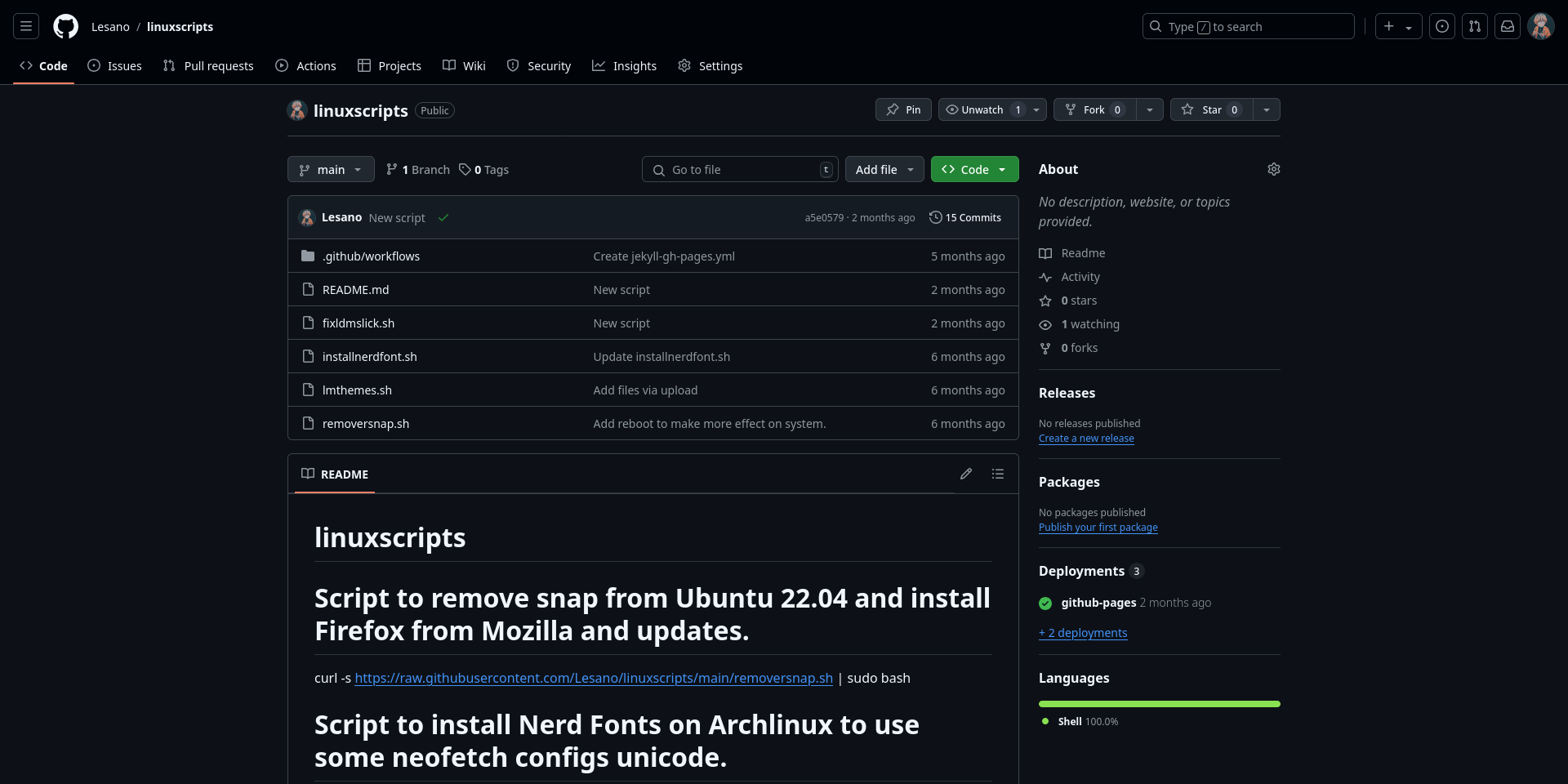Open the user profile avatar menu
This screenshot has width=1568, height=784.
coord(1541,26)
